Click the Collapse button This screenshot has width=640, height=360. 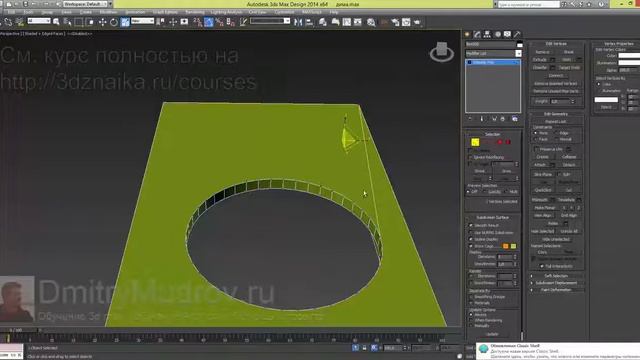569,157
